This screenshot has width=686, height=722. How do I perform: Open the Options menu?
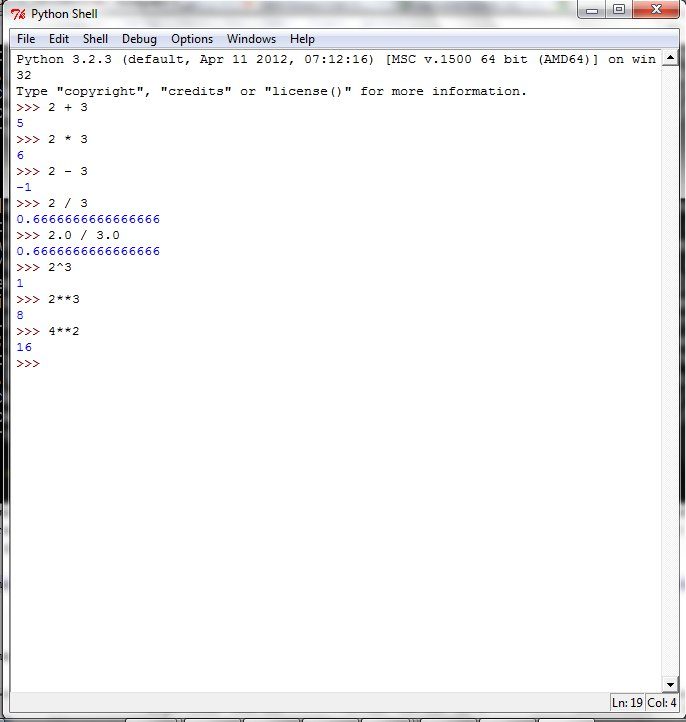pos(192,39)
